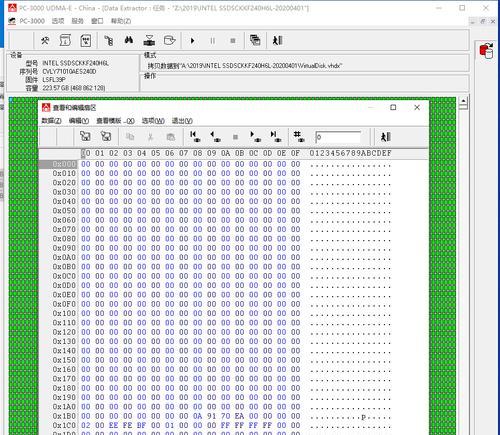Image resolution: width=500 pixels, height=435 pixels.
Task: Open the 选项 menu in sector editor
Action: pyautogui.click(x=153, y=121)
